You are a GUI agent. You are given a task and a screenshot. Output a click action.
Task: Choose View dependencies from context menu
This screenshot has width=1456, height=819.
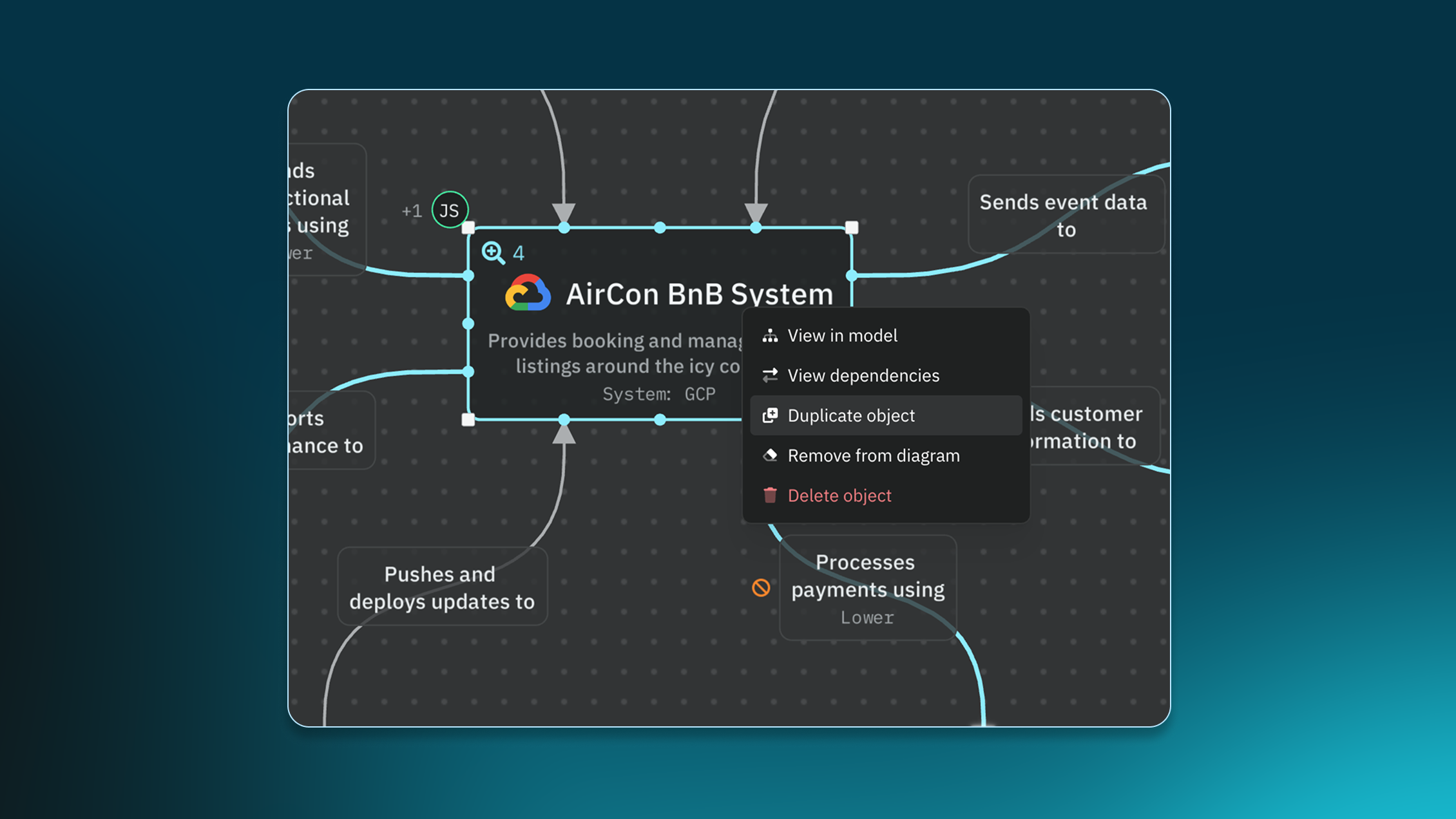(x=863, y=375)
